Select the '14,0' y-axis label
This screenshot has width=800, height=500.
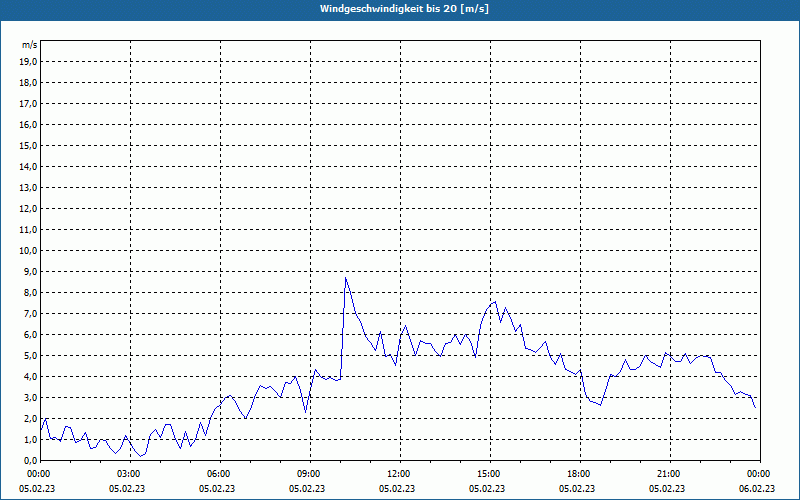click(28, 166)
